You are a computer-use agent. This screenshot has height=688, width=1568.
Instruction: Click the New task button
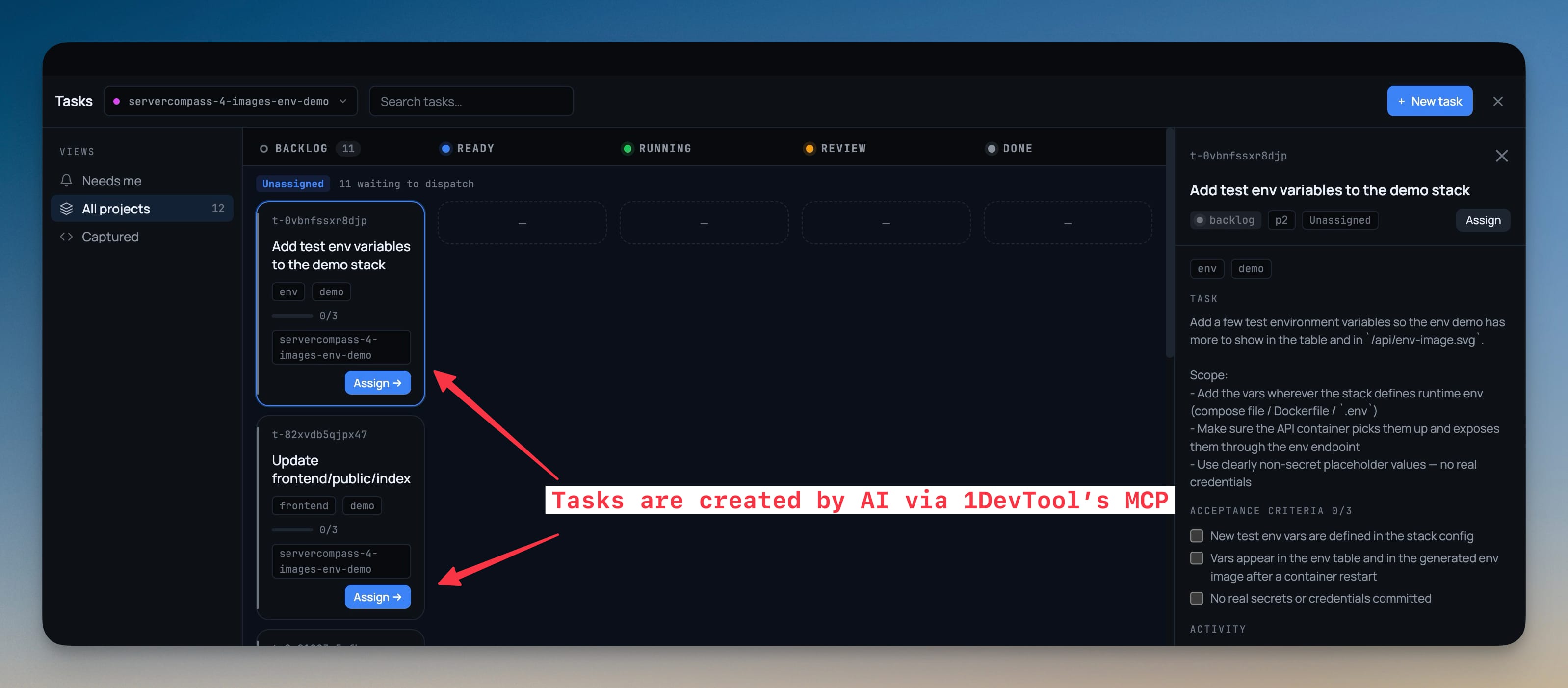pos(1429,101)
